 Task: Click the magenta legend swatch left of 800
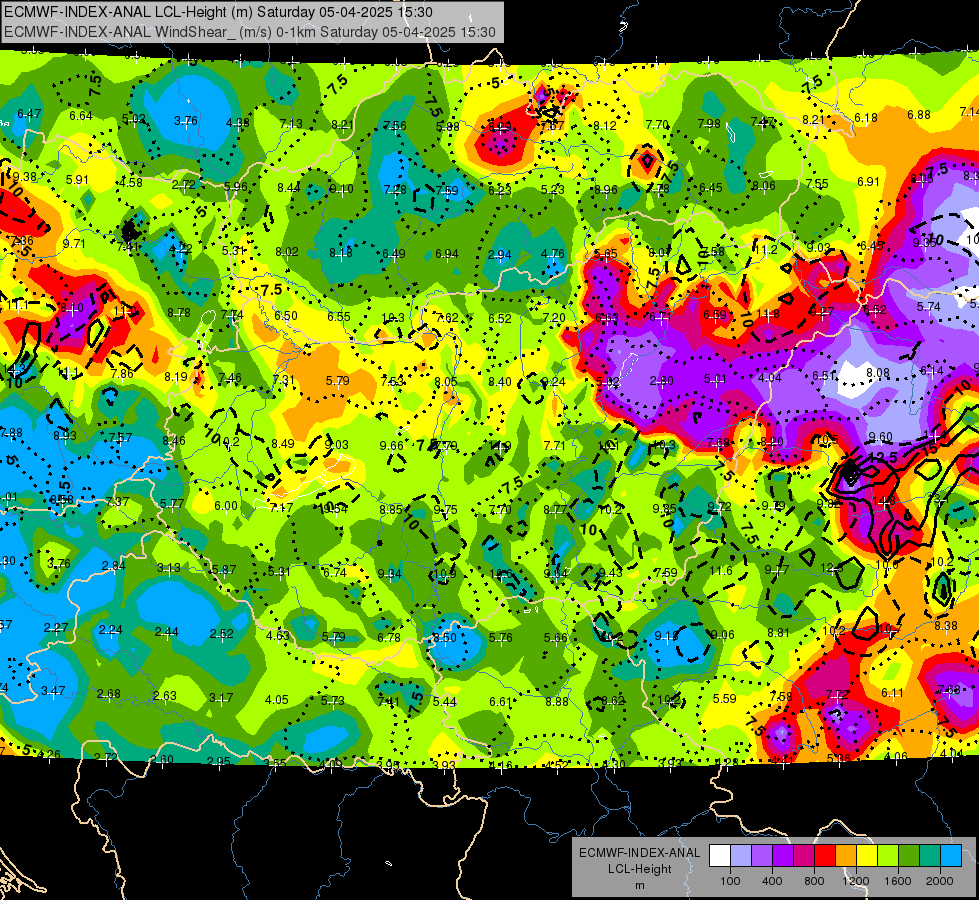804,856
